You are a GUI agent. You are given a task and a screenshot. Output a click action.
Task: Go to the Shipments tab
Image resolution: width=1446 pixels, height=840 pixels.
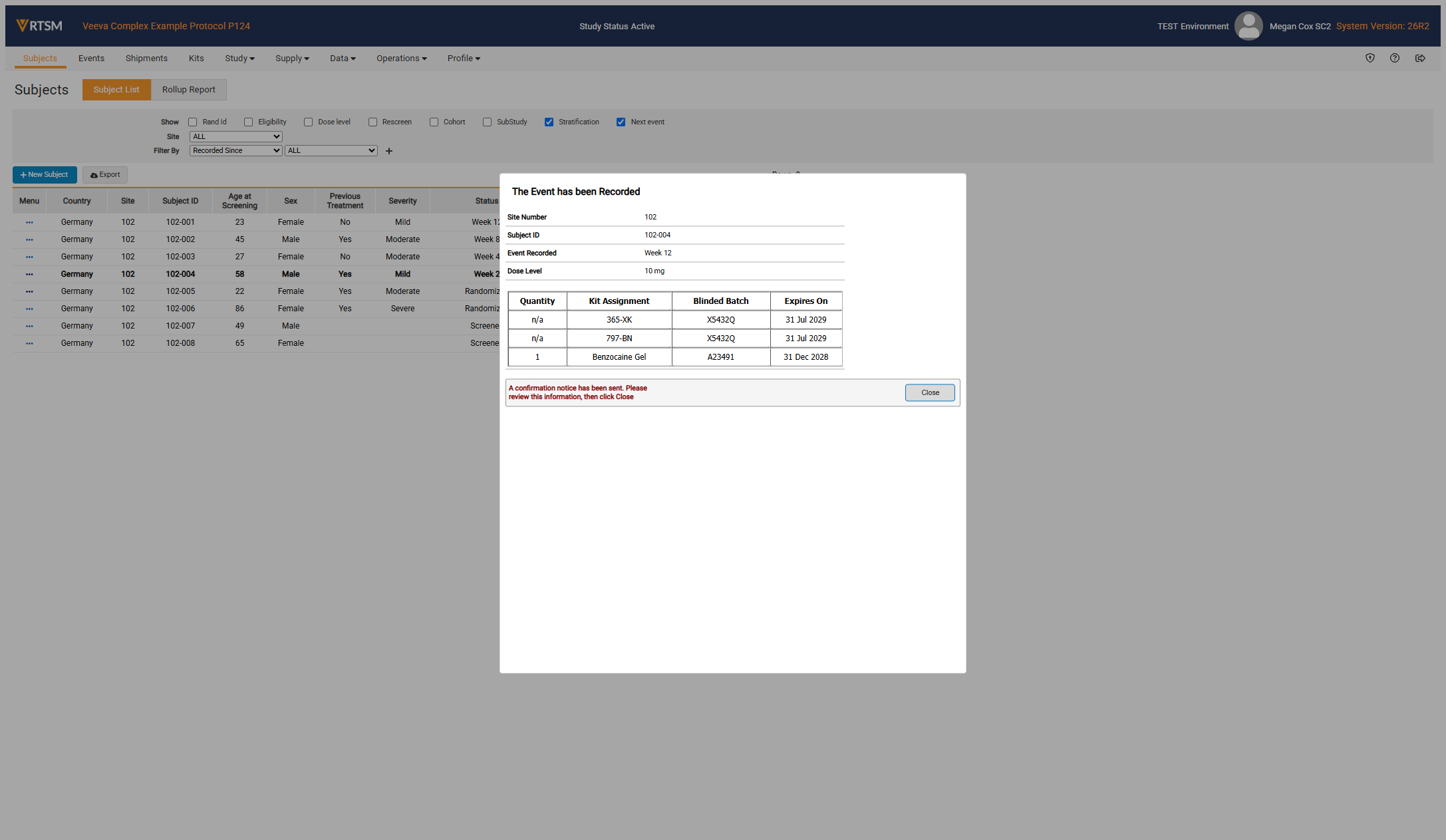click(x=146, y=59)
